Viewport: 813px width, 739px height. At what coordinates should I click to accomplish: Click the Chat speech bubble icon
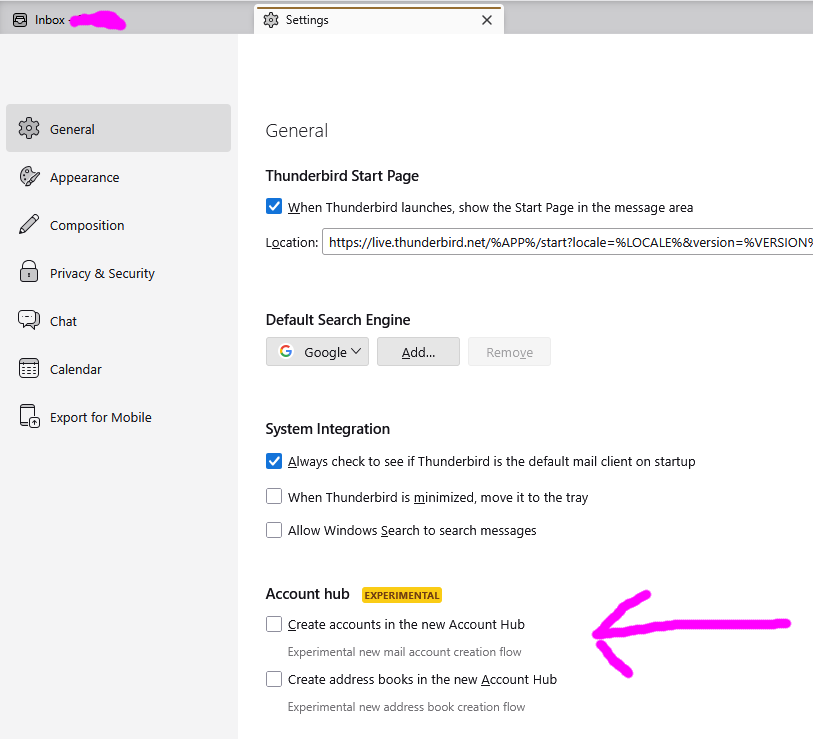[x=29, y=321]
